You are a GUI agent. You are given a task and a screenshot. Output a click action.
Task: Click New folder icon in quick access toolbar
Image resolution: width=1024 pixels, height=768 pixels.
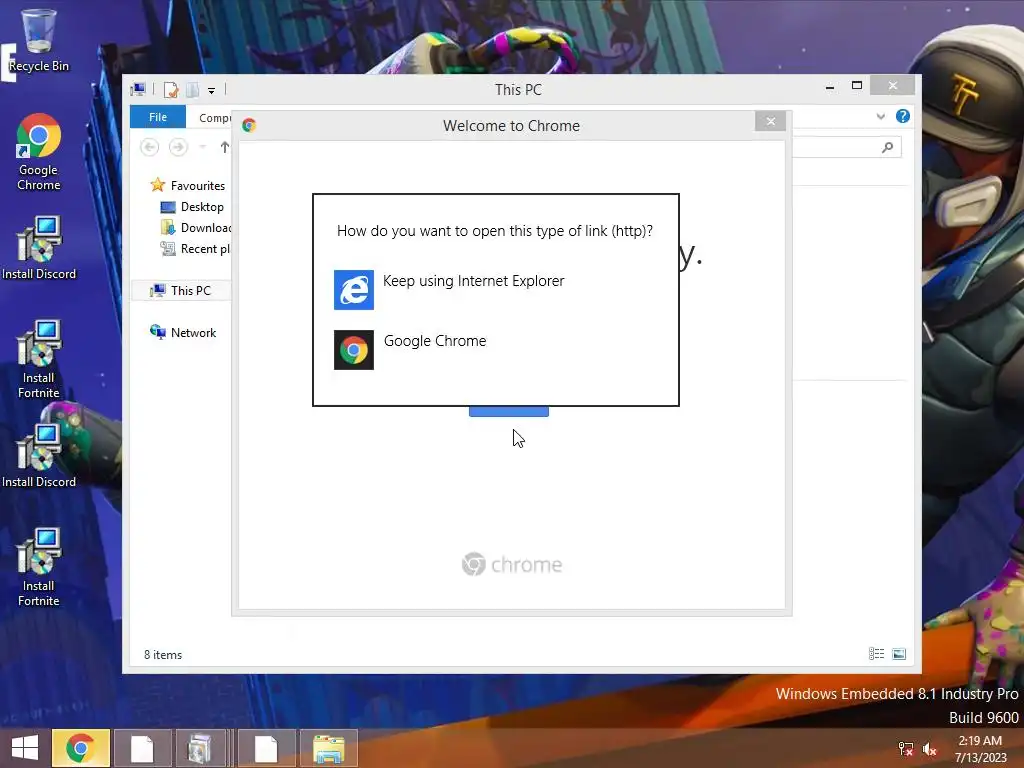[x=193, y=89]
